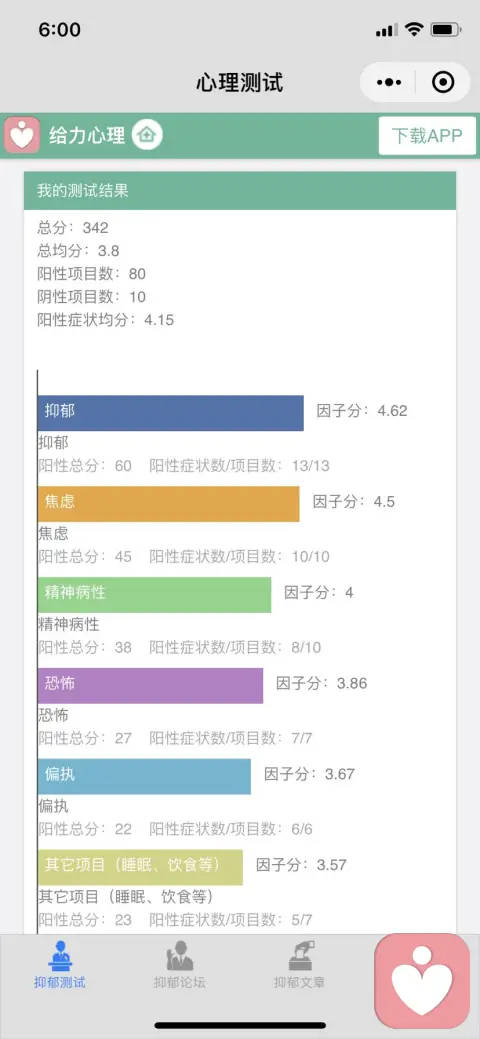This screenshot has width=480, height=1039.
Task: Tap the 下载APP button
Action: [427, 136]
